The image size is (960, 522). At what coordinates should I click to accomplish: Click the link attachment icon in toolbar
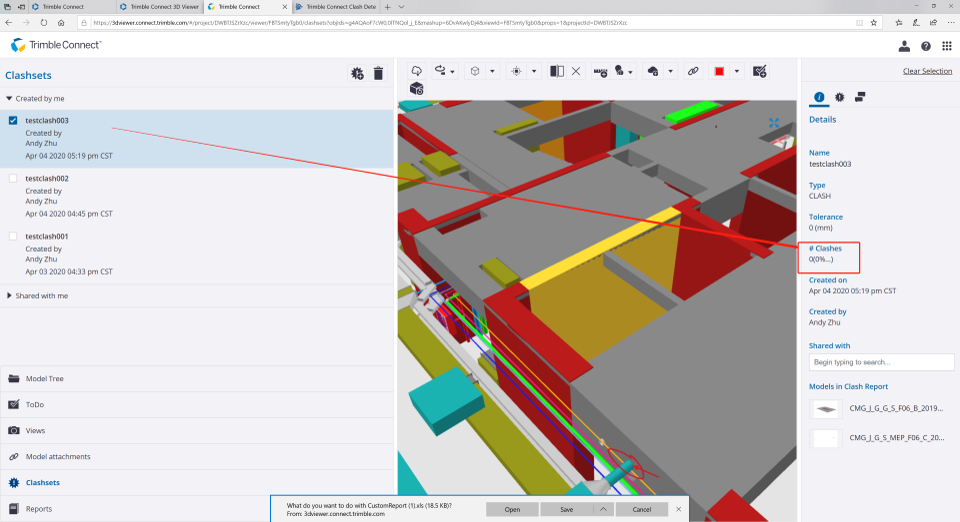click(x=693, y=72)
